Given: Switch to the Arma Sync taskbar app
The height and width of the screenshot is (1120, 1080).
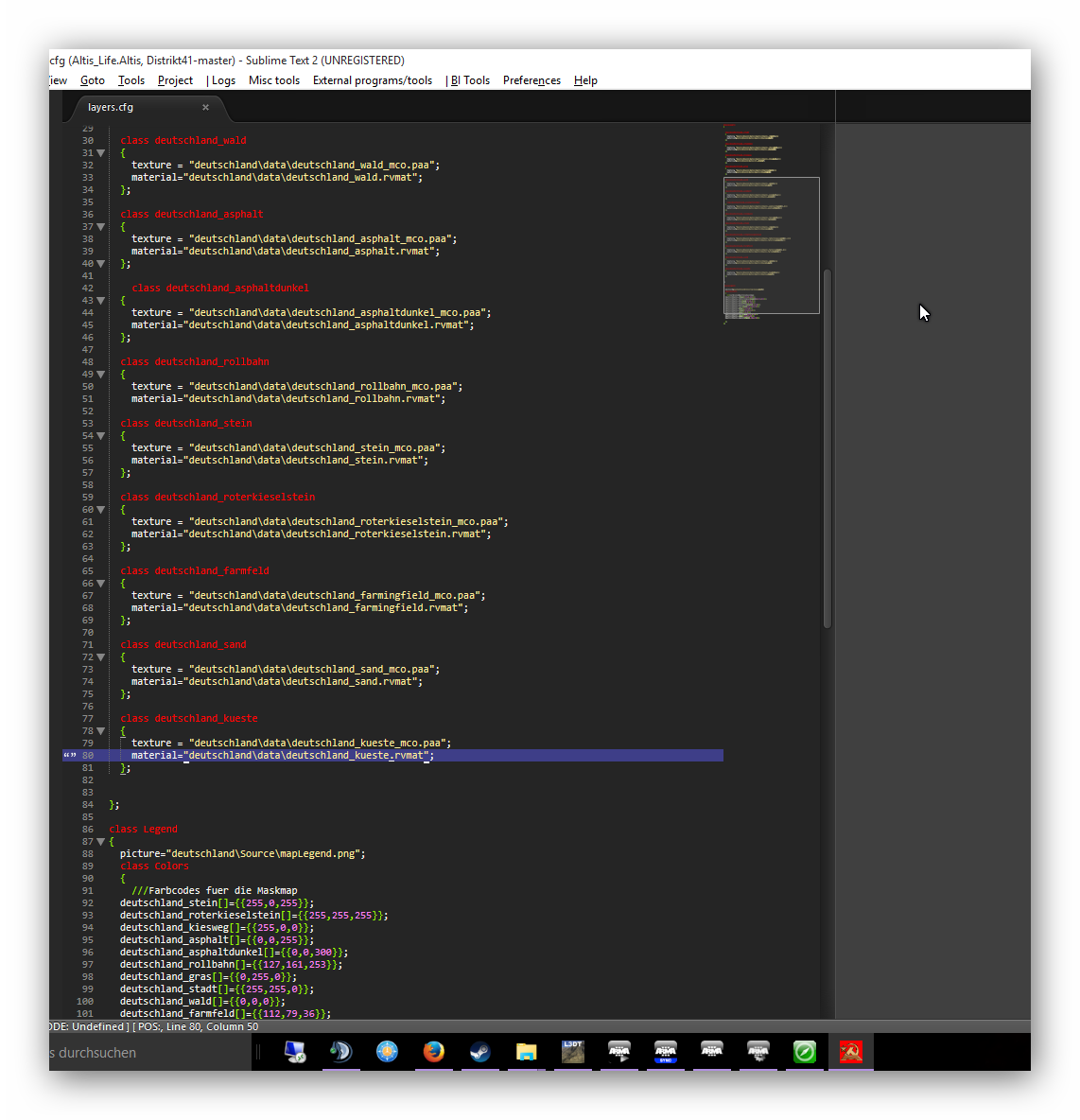Looking at the screenshot, I should [666, 1052].
